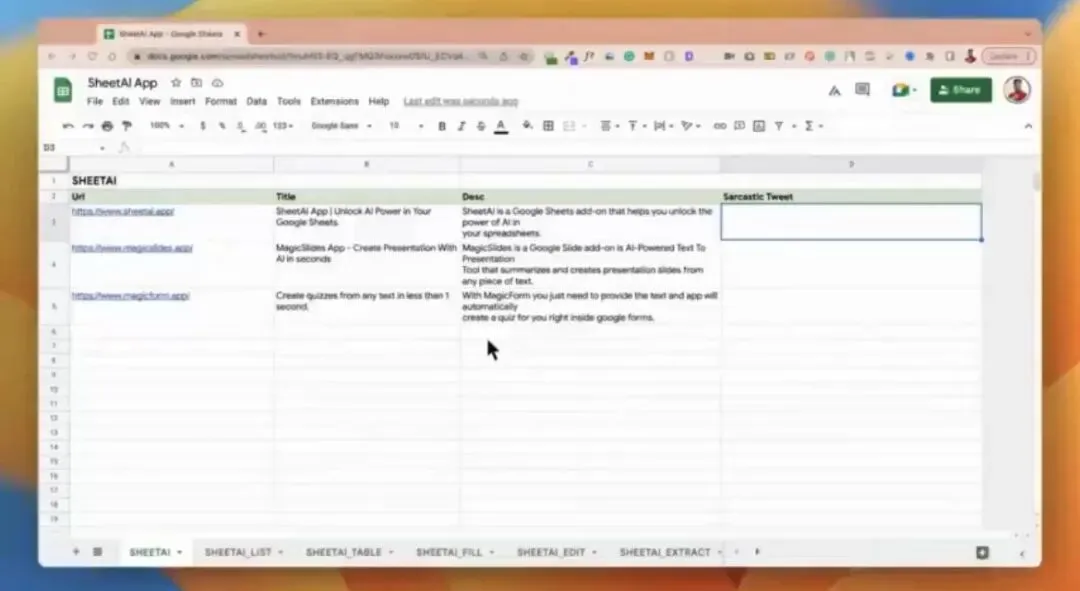Open text rotation dropdown
1080x591 pixels.
tap(690, 126)
